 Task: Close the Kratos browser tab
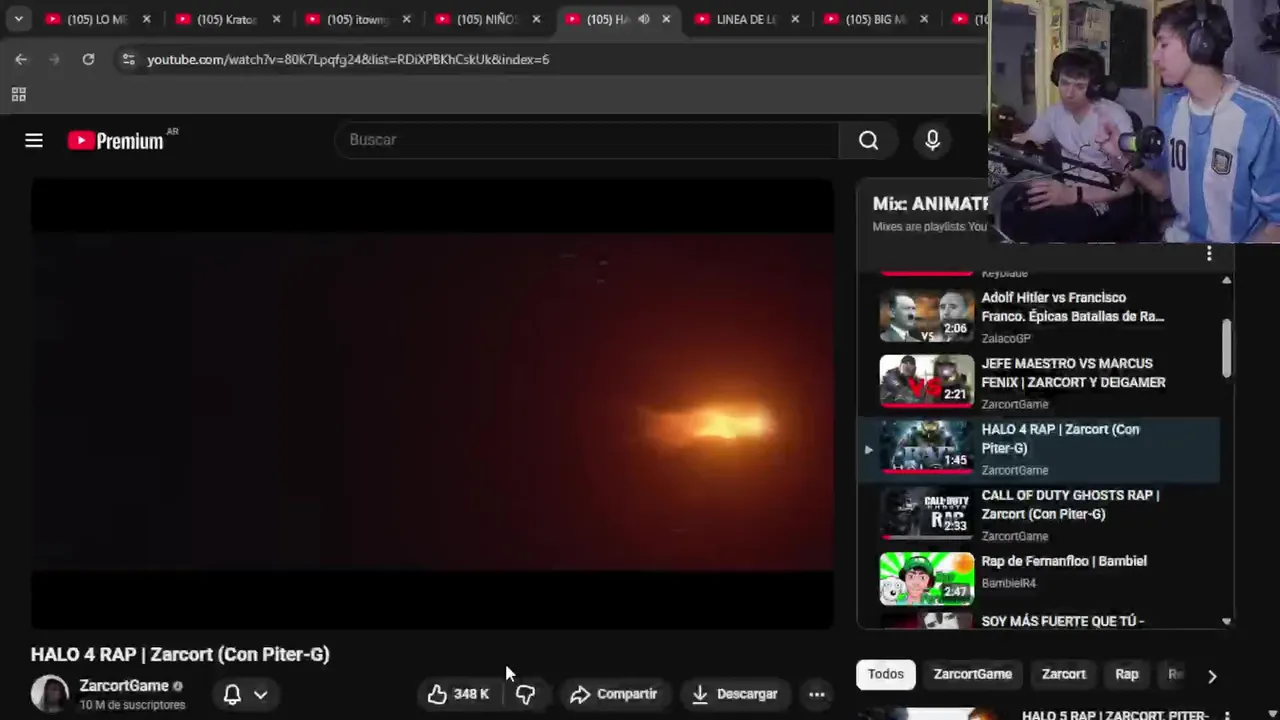click(277, 19)
